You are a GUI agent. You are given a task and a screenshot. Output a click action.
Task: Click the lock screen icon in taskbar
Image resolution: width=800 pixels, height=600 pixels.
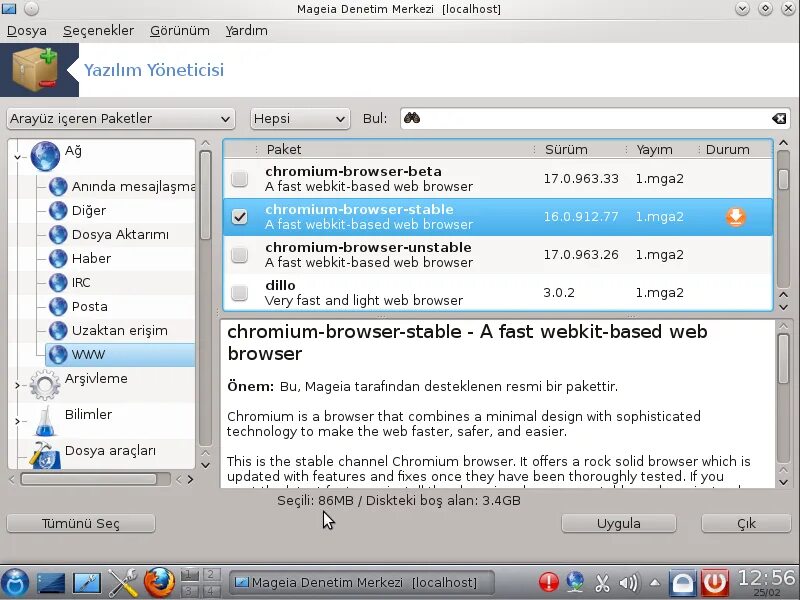tap(683, 582)
